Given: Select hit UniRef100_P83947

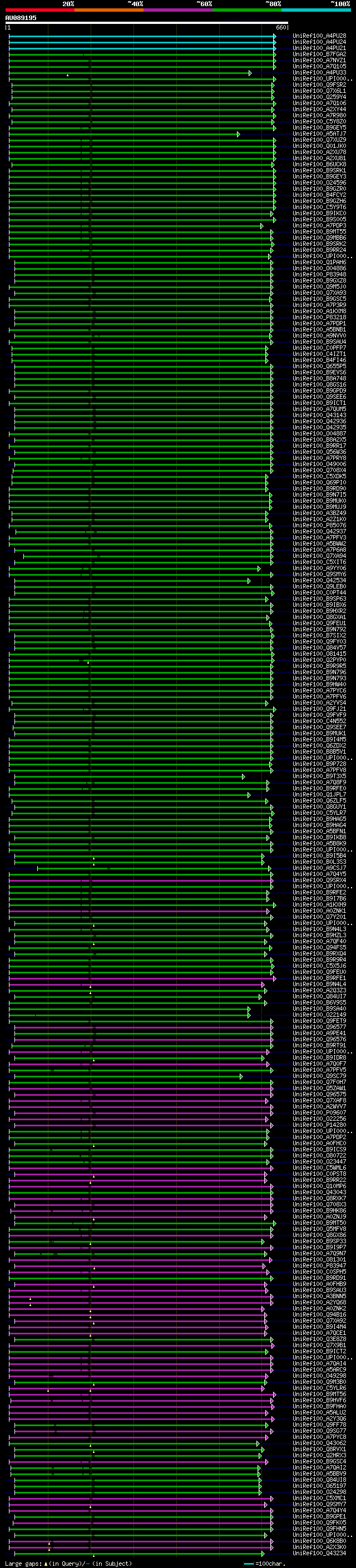Looking at the screenshot, I should pos(319,1265).
